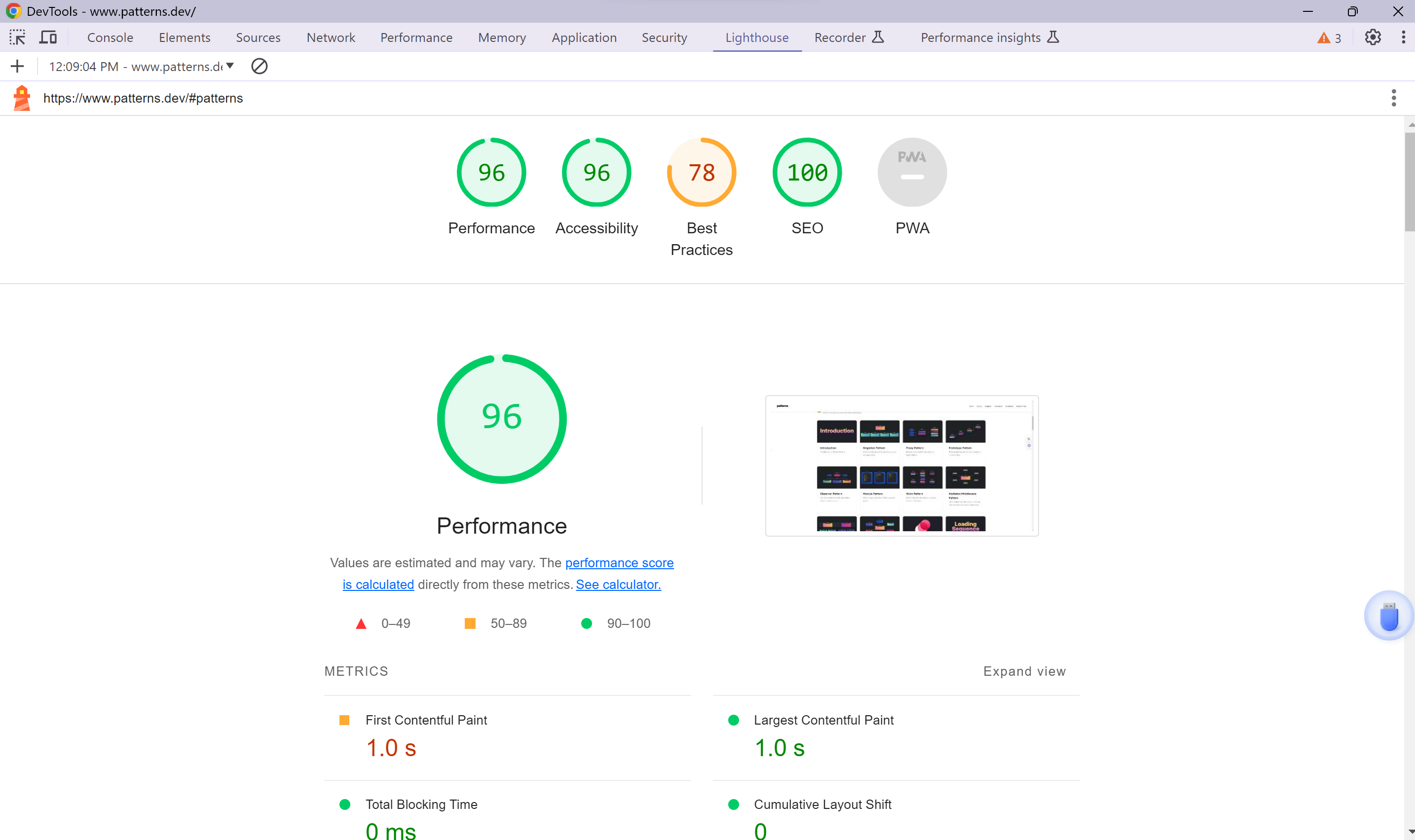1415x840 pixels.
Task: Expand the Largest Contentful Paint metric
Action: (823, 720)
